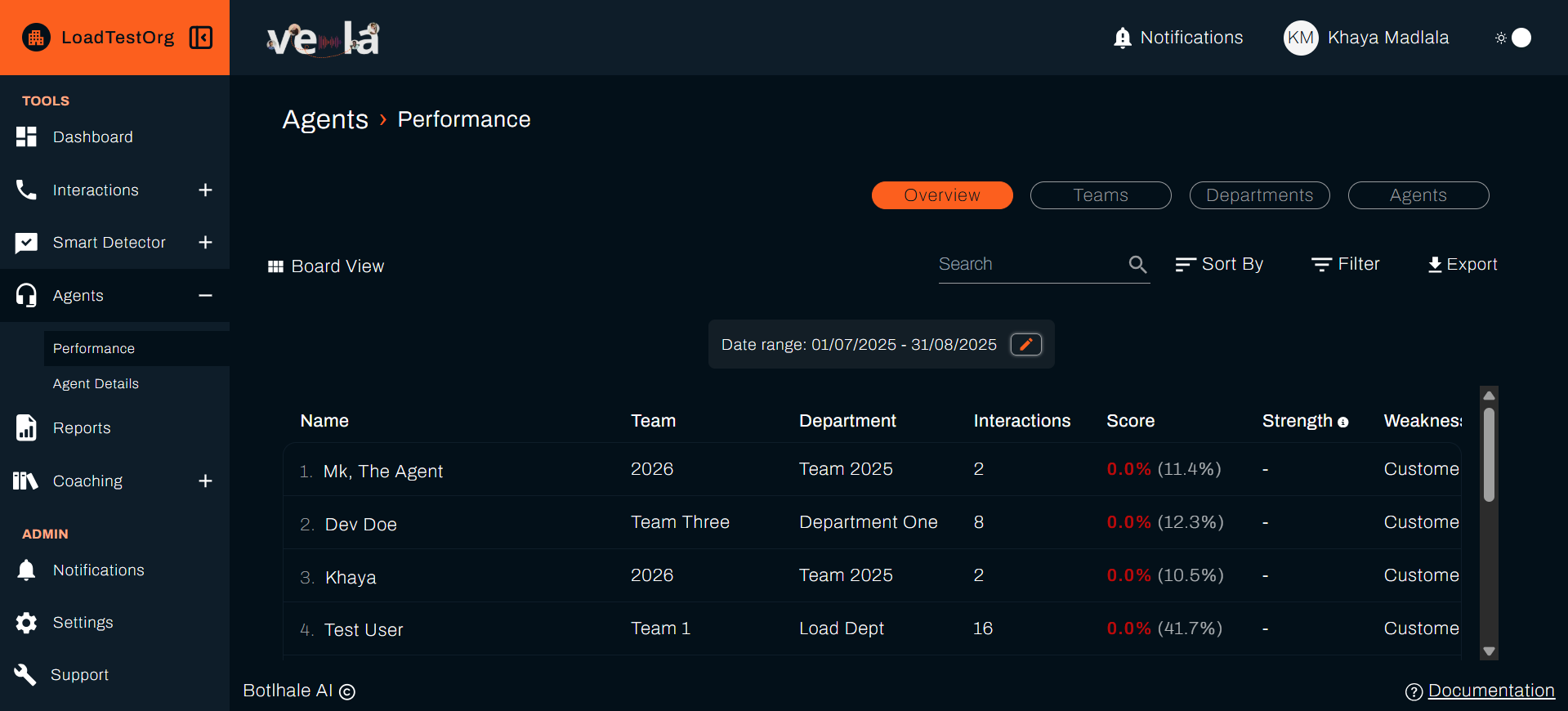Select the Departments tab
Image resolution: width=1568 pixels, height=711 pixels.
click(x=1259, y=195)
